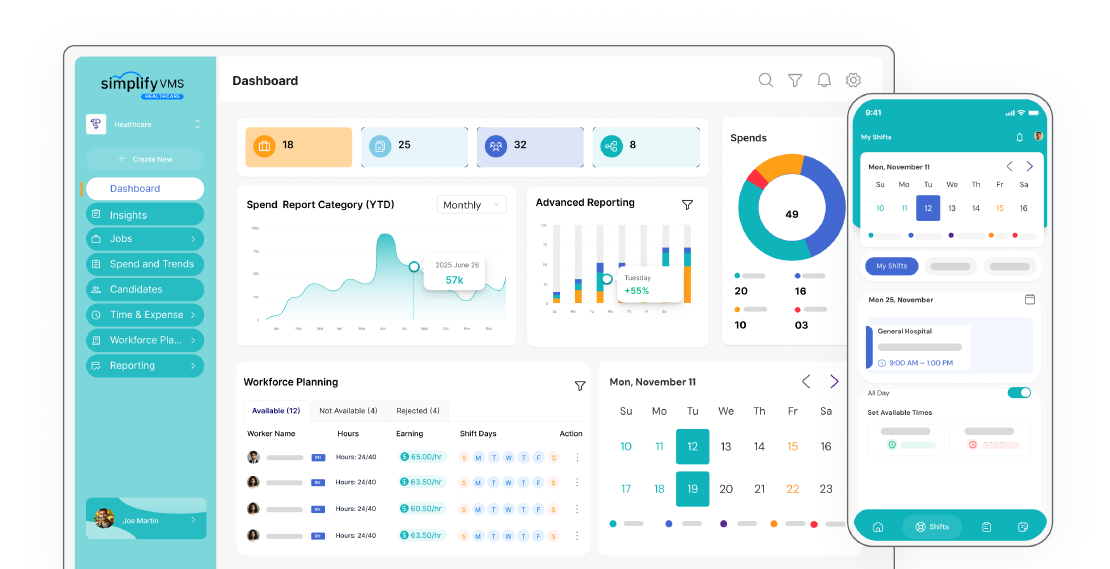Image resolution: width=1110 pixels, height=569 pixels.
Task: Switch to the Not Available (4) tab
Action: click(348, 411)
